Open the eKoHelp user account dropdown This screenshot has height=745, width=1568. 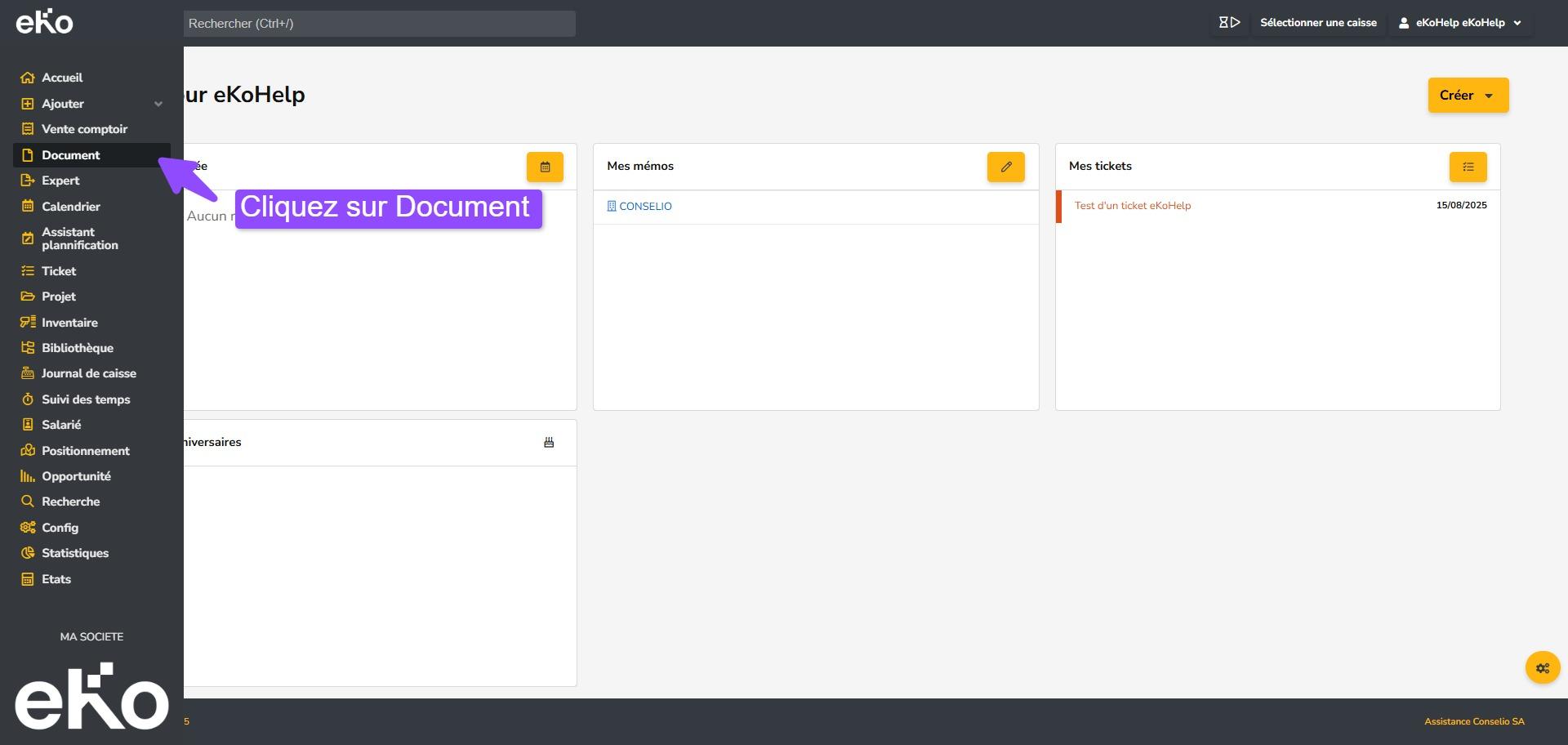point(1460,23)
